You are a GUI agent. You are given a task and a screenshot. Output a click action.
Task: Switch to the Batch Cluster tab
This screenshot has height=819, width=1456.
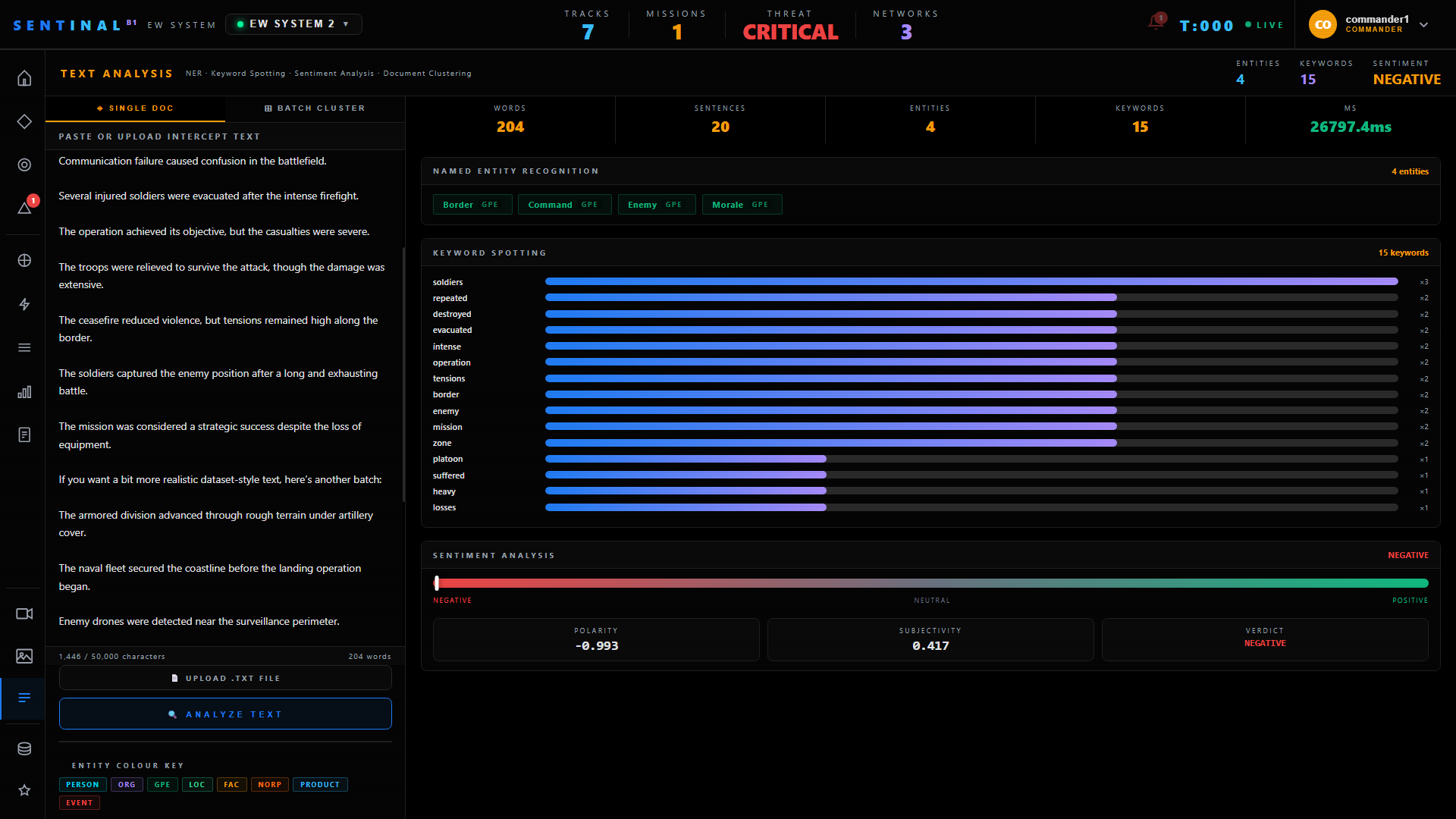(x=315, y=108)
